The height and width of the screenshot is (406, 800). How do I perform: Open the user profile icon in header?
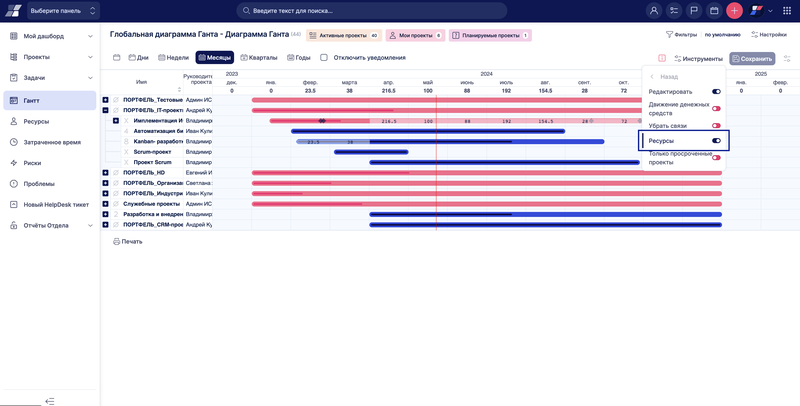click(654, 11)
